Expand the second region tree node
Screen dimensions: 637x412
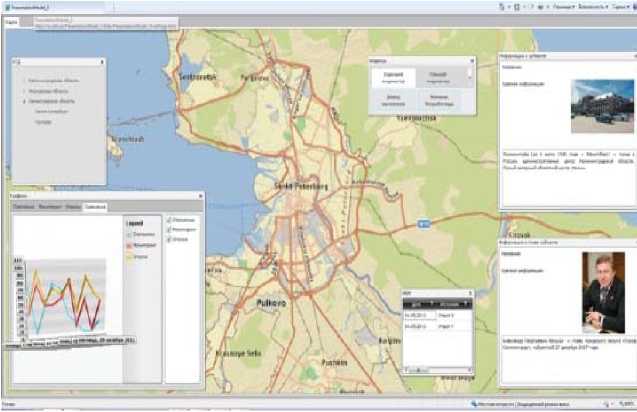pos(23,90)
